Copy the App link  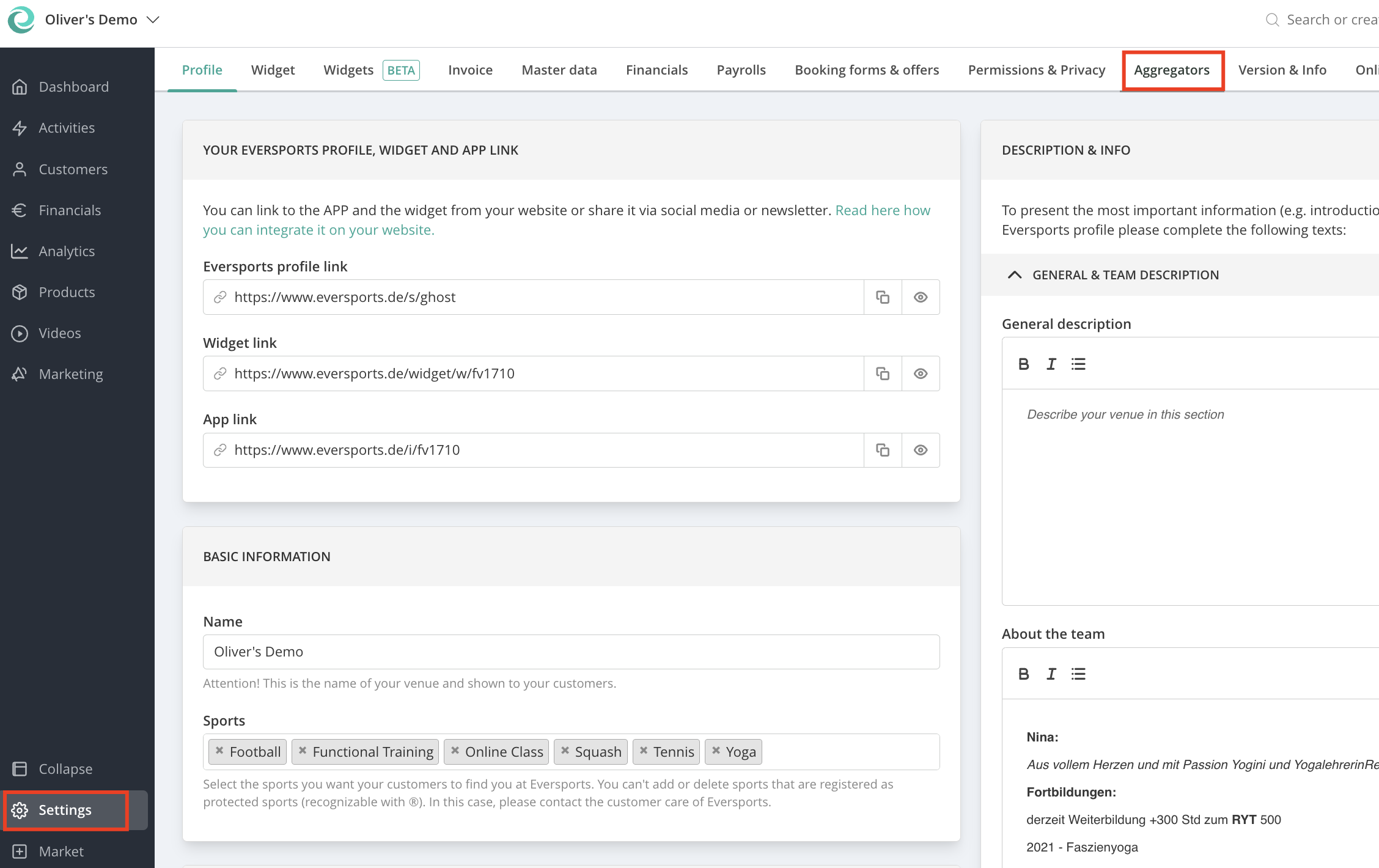tap(883, 450)
